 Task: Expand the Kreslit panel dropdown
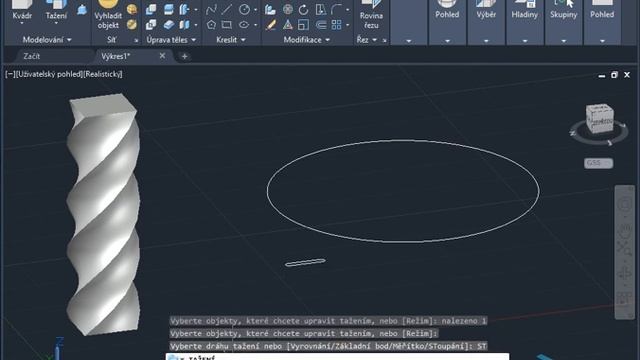coord(231,40)
